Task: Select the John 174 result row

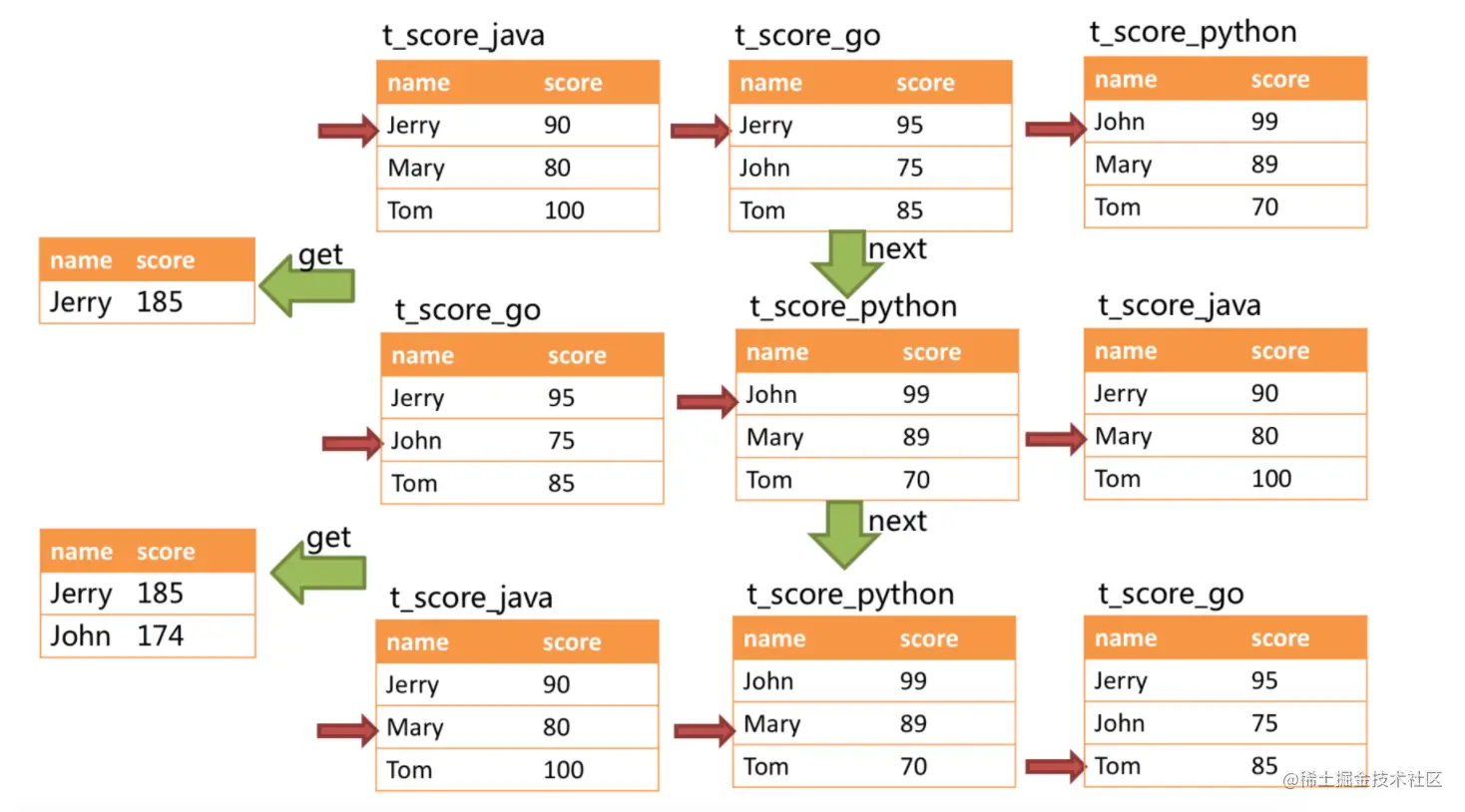Action: pos(147,636)
